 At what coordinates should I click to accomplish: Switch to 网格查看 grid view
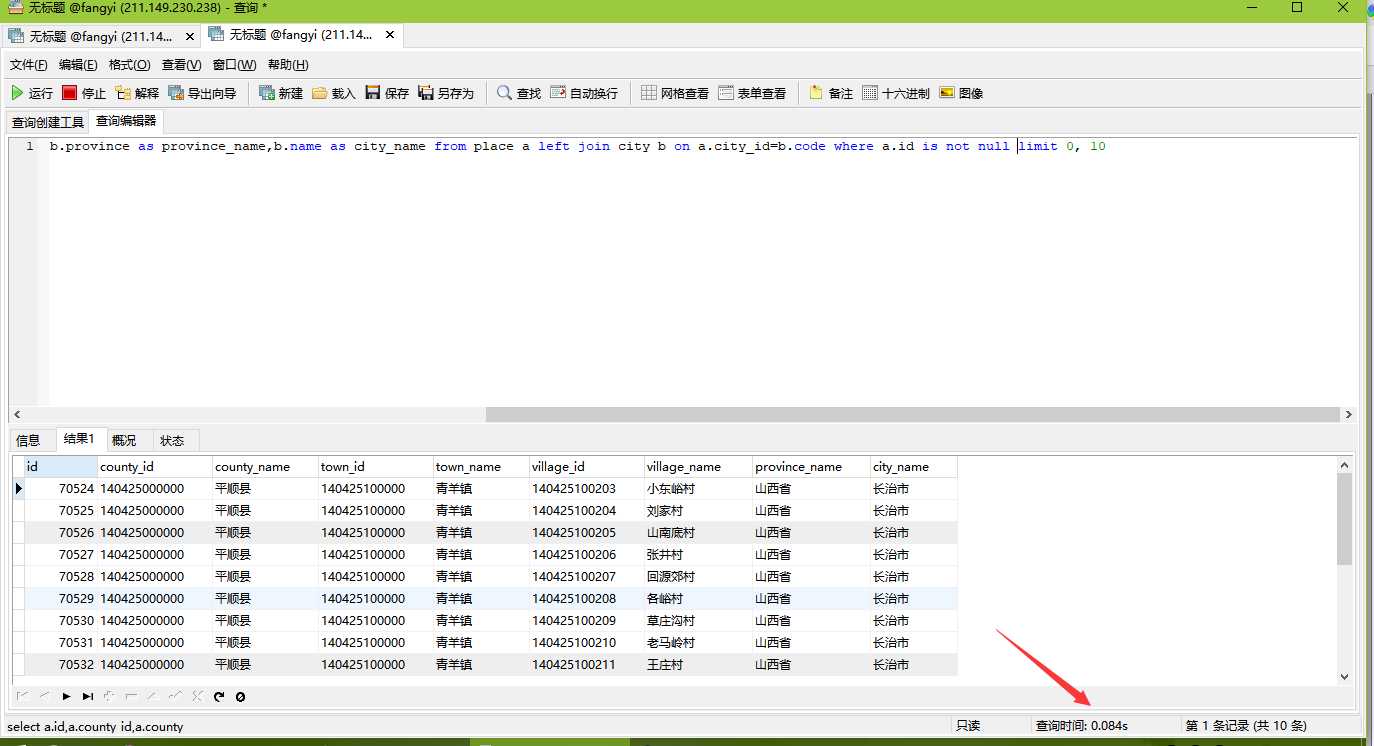click(675, 93)
